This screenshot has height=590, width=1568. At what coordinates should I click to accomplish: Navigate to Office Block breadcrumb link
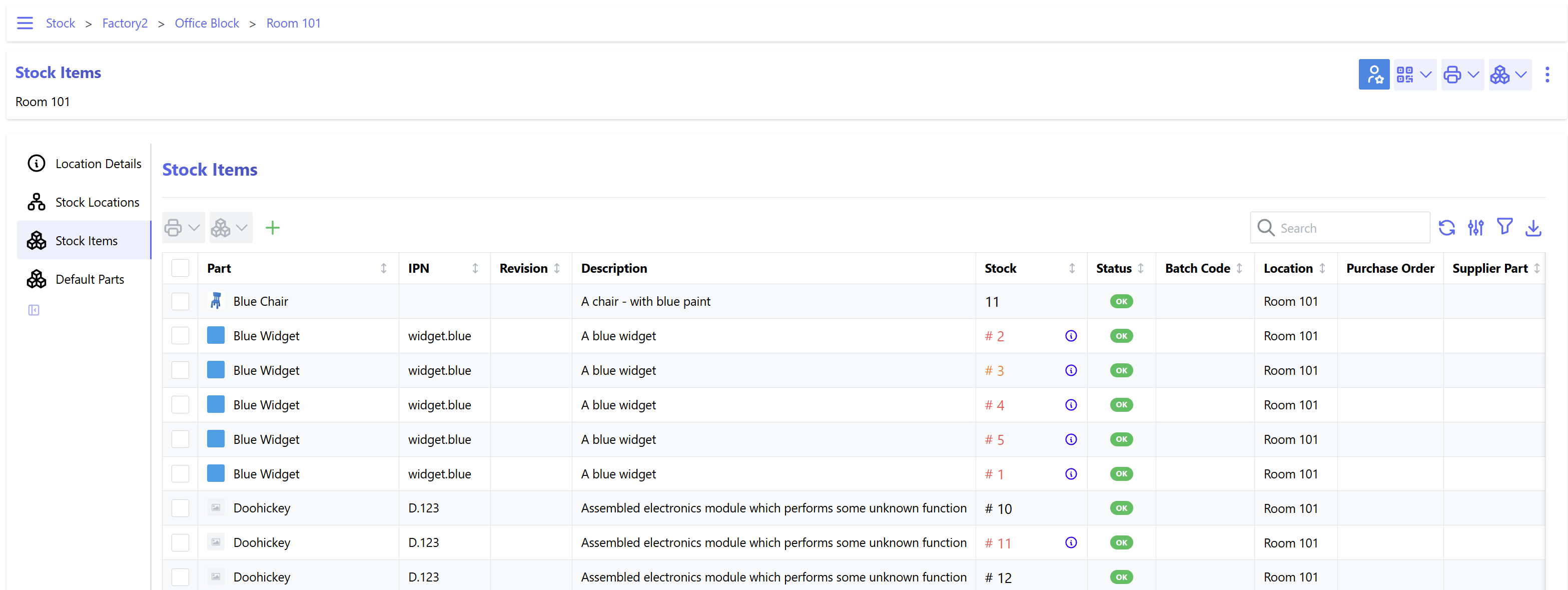[x=207, y=23]
